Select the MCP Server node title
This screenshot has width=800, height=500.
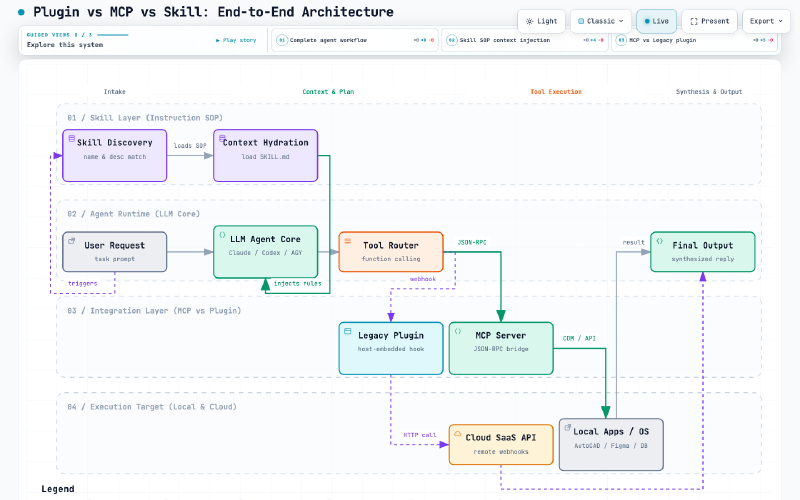[501, 336]
